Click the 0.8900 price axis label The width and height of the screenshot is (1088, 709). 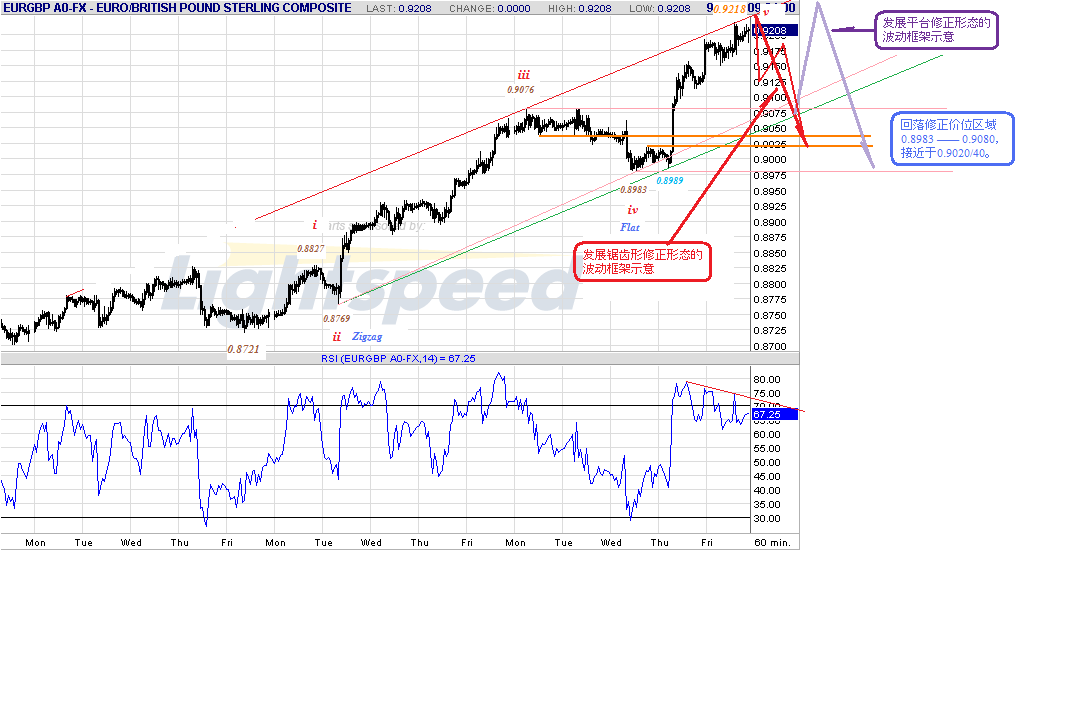pyautogui.click(x=770, y=223)
